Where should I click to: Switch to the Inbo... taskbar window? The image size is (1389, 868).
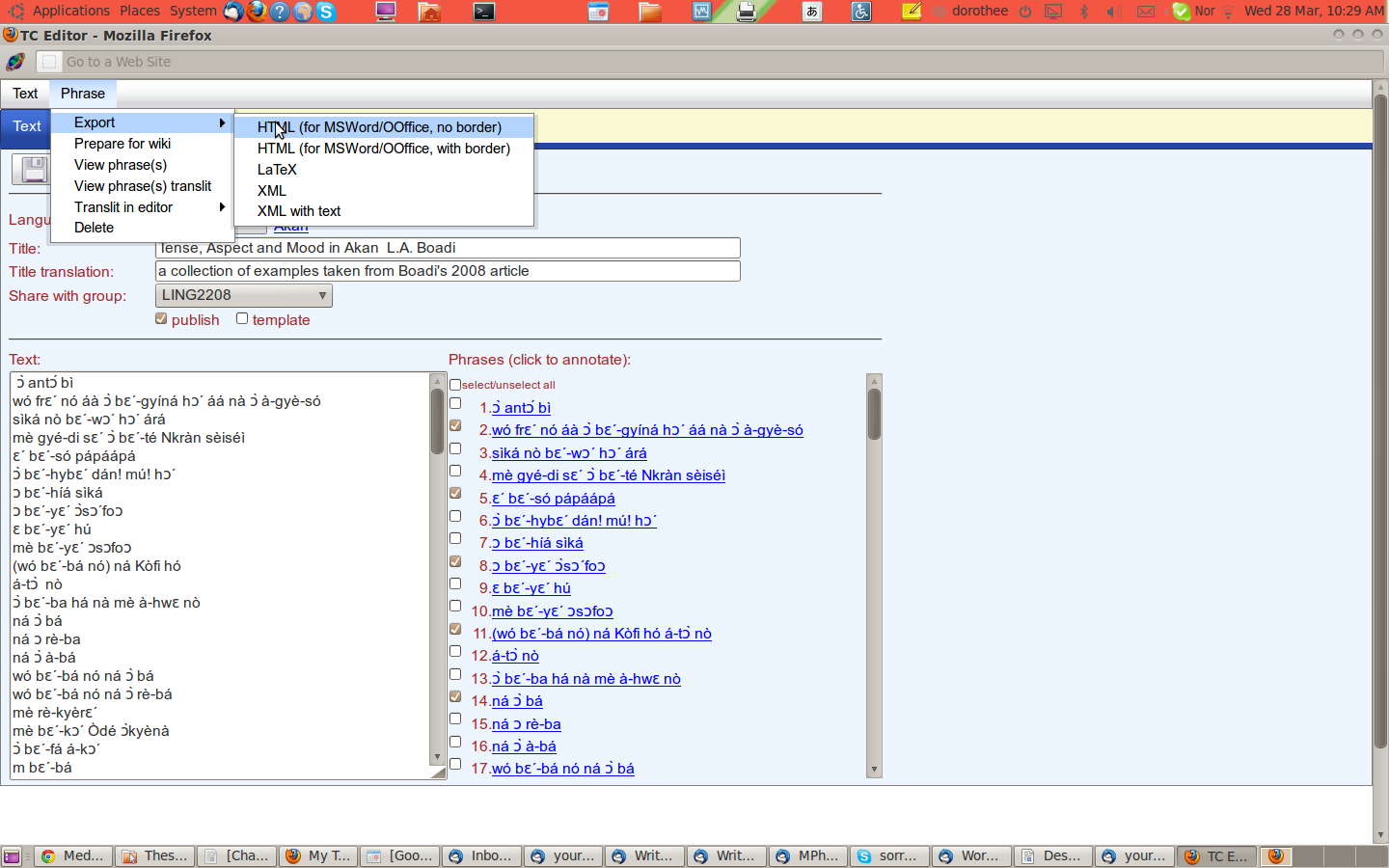tap(483, 855)
